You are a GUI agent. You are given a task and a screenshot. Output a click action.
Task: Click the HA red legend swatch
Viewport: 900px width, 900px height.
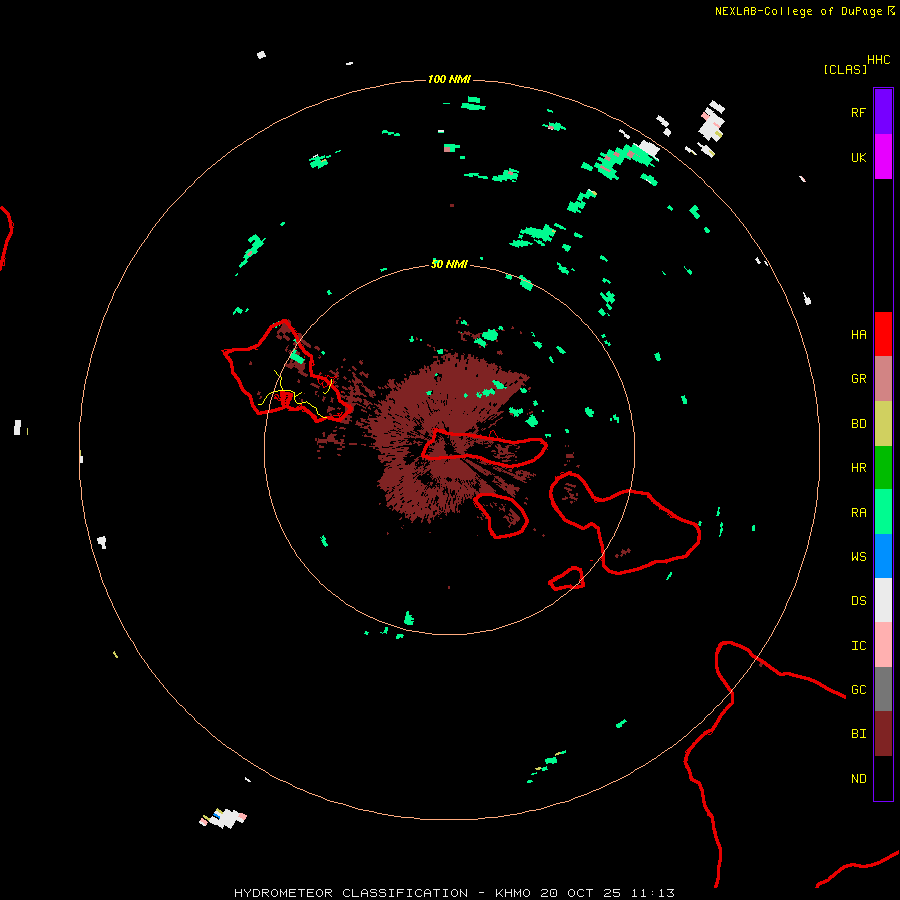tap(883, 334)
